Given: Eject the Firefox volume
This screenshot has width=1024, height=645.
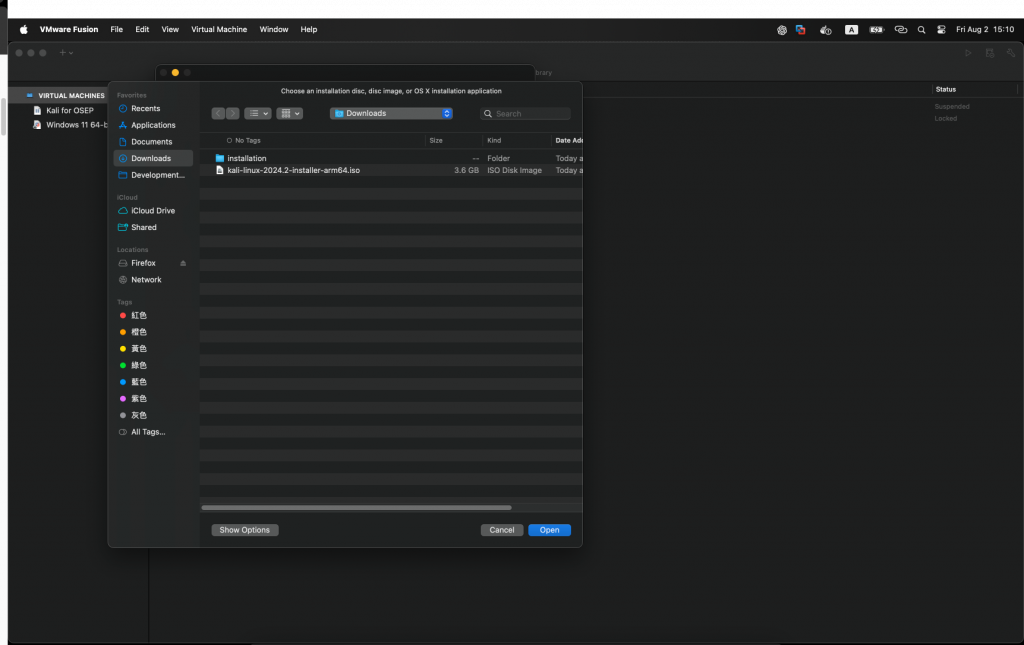Looking at the screenshot, I should [183, 263].
